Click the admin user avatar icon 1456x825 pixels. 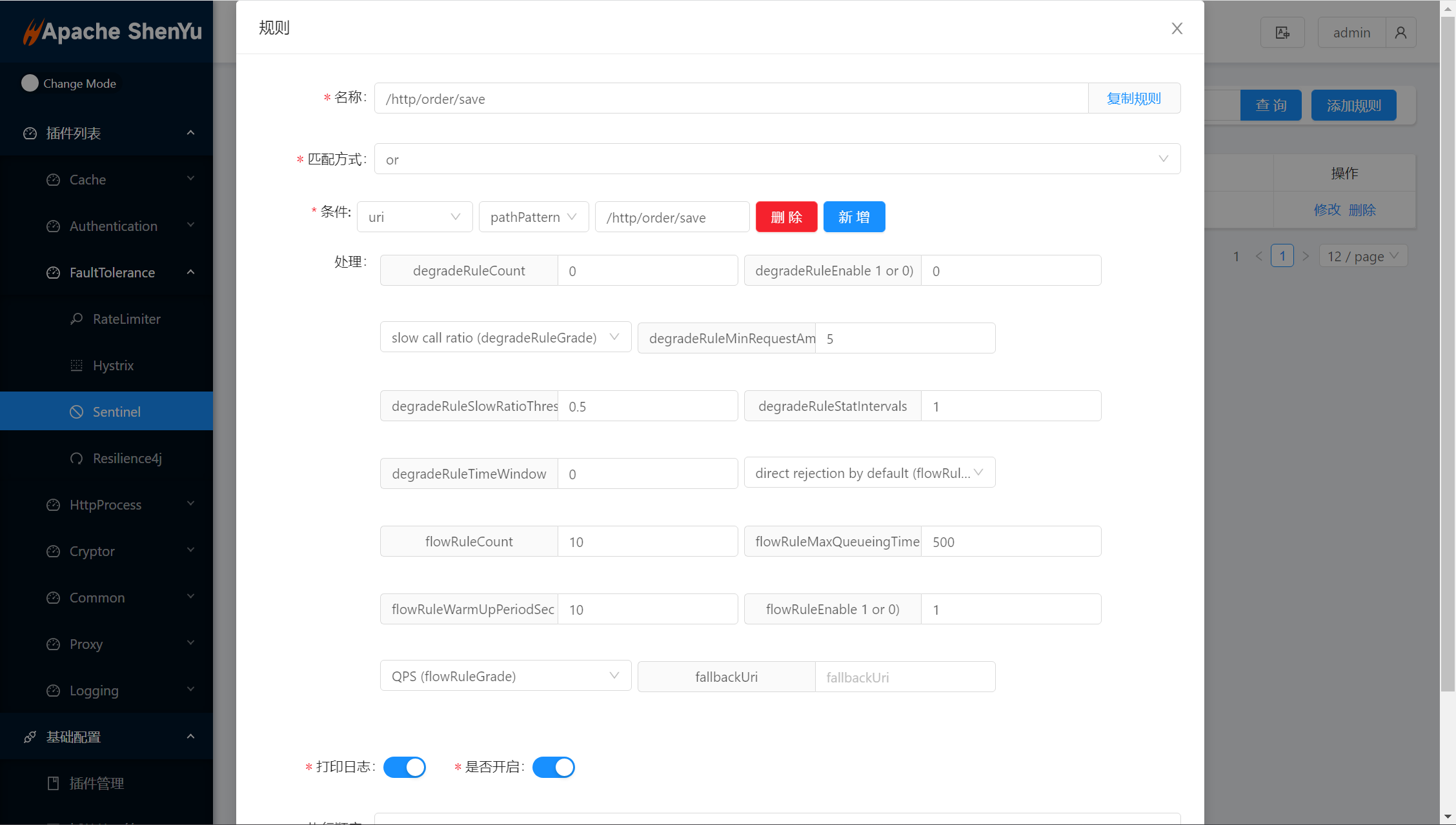1400,32
